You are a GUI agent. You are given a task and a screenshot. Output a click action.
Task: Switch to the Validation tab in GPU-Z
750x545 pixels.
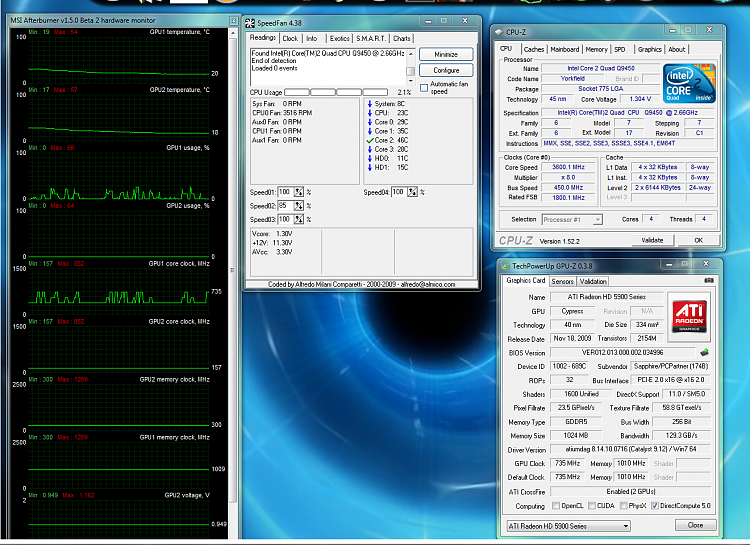pyautogui.click(x=593, y=281)
